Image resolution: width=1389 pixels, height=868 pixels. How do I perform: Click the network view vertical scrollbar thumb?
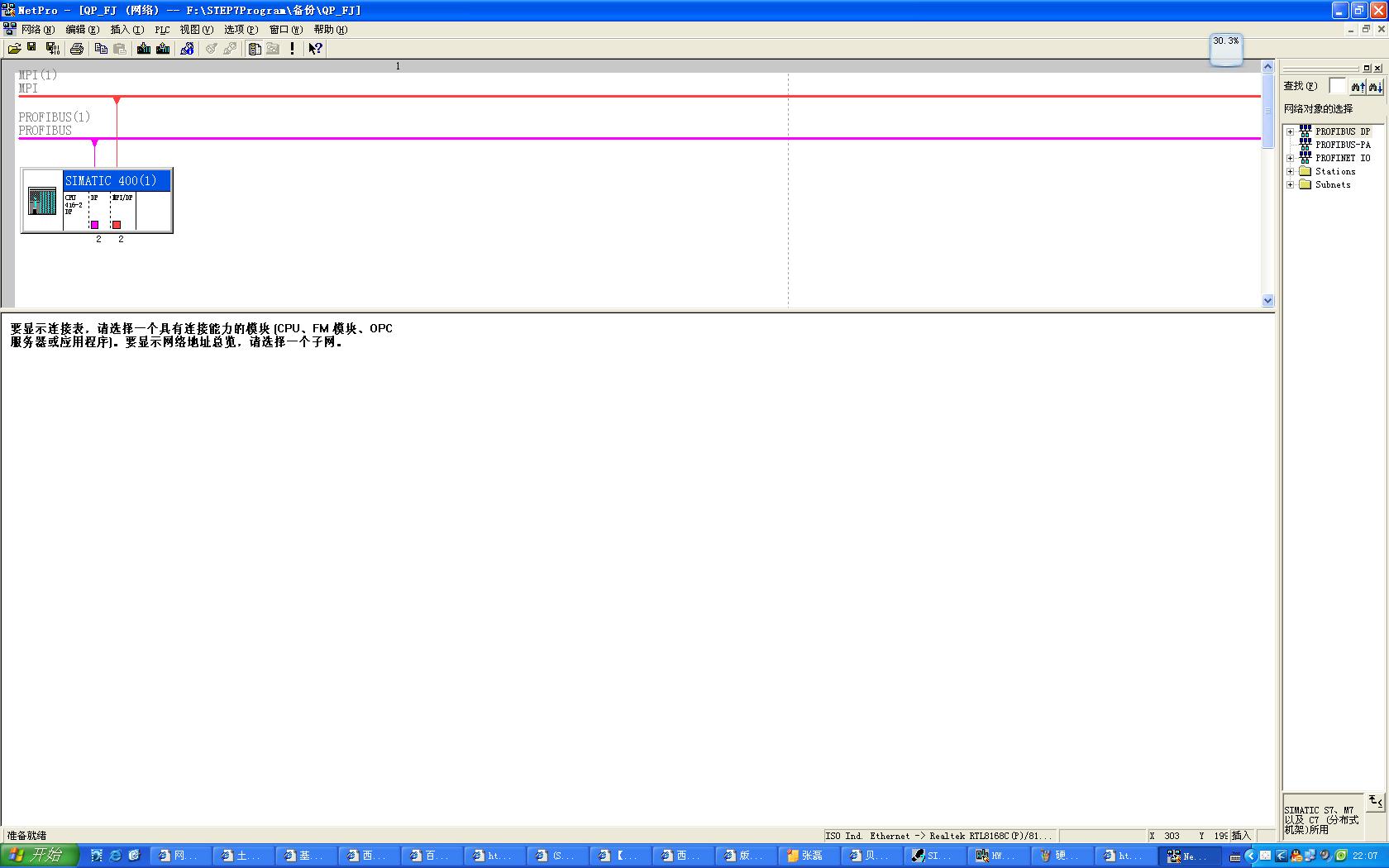[x=1267, y=111]
